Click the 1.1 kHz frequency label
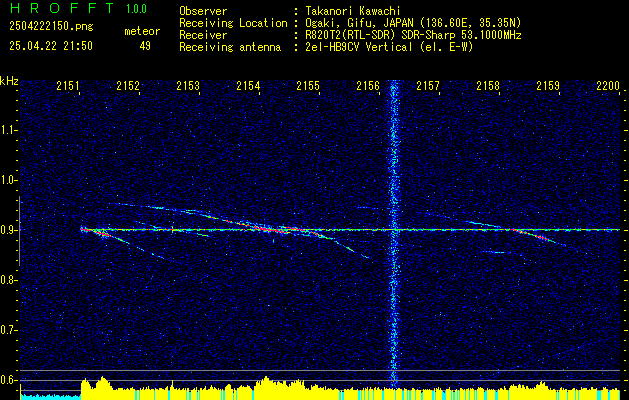The height and width of the screenshot is (400, 629). [x=8, y=130]
